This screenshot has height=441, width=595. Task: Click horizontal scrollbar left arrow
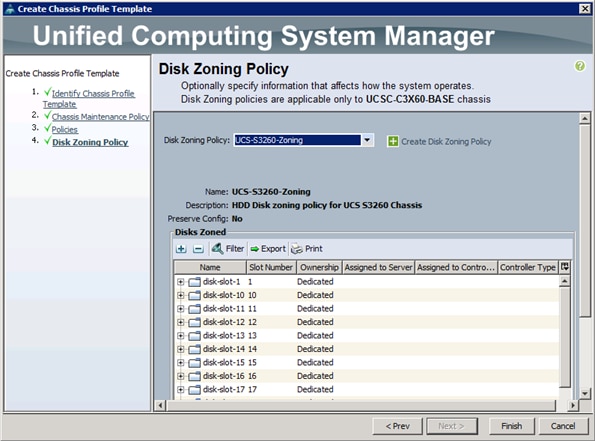point(161,405)
